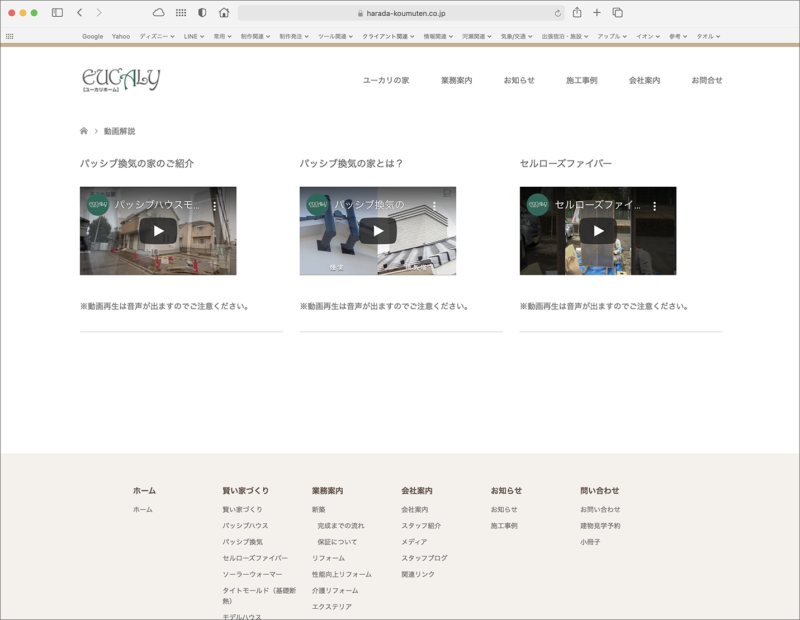Open the favorites grid icon in bookmarks bar

[10, 36]
